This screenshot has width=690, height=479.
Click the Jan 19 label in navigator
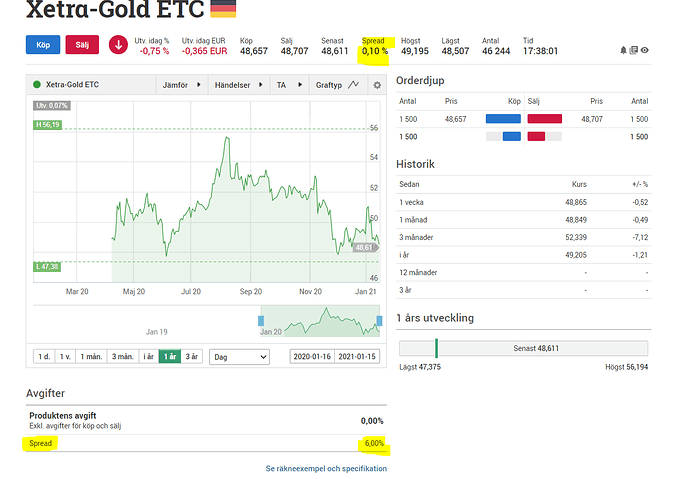pyautogui.click(x=157, y=332)
